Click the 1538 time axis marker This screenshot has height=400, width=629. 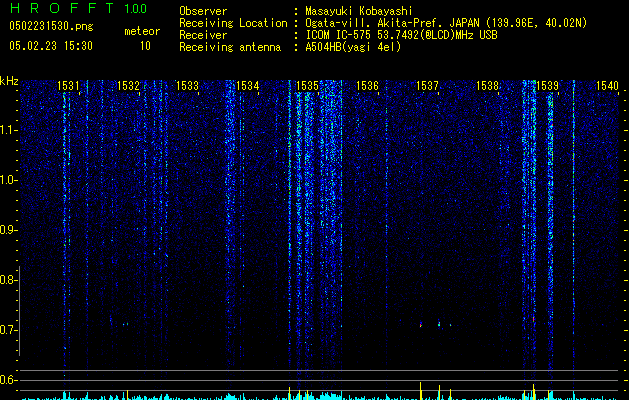pos(487,86)
